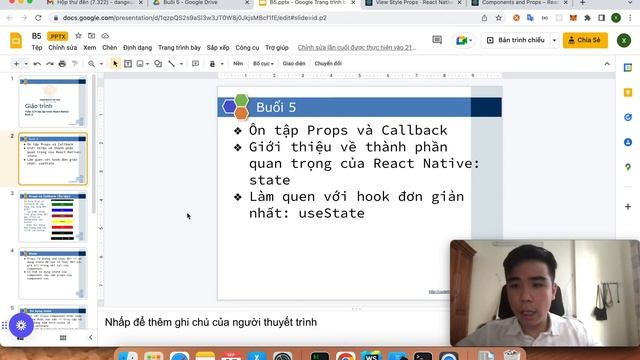Click the speaker notes field

tap(273, 322)
